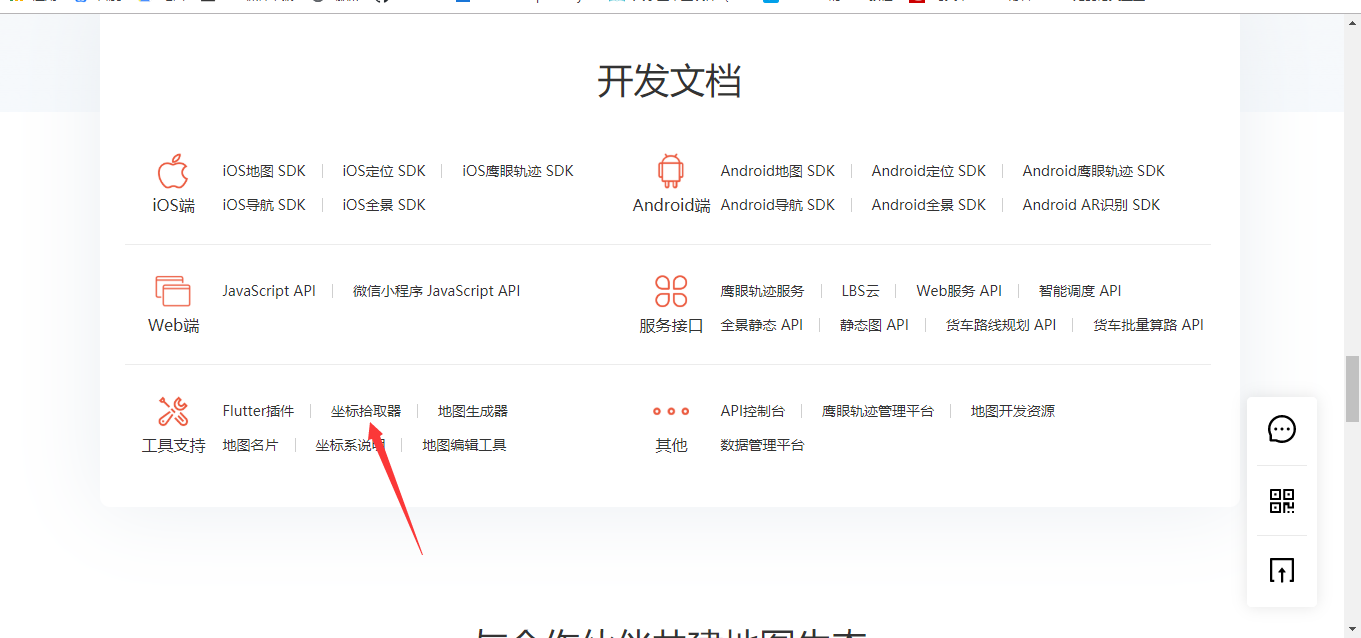Open LBS云 link
This screenshot has width=1361, height=638.
pos(861,291)
